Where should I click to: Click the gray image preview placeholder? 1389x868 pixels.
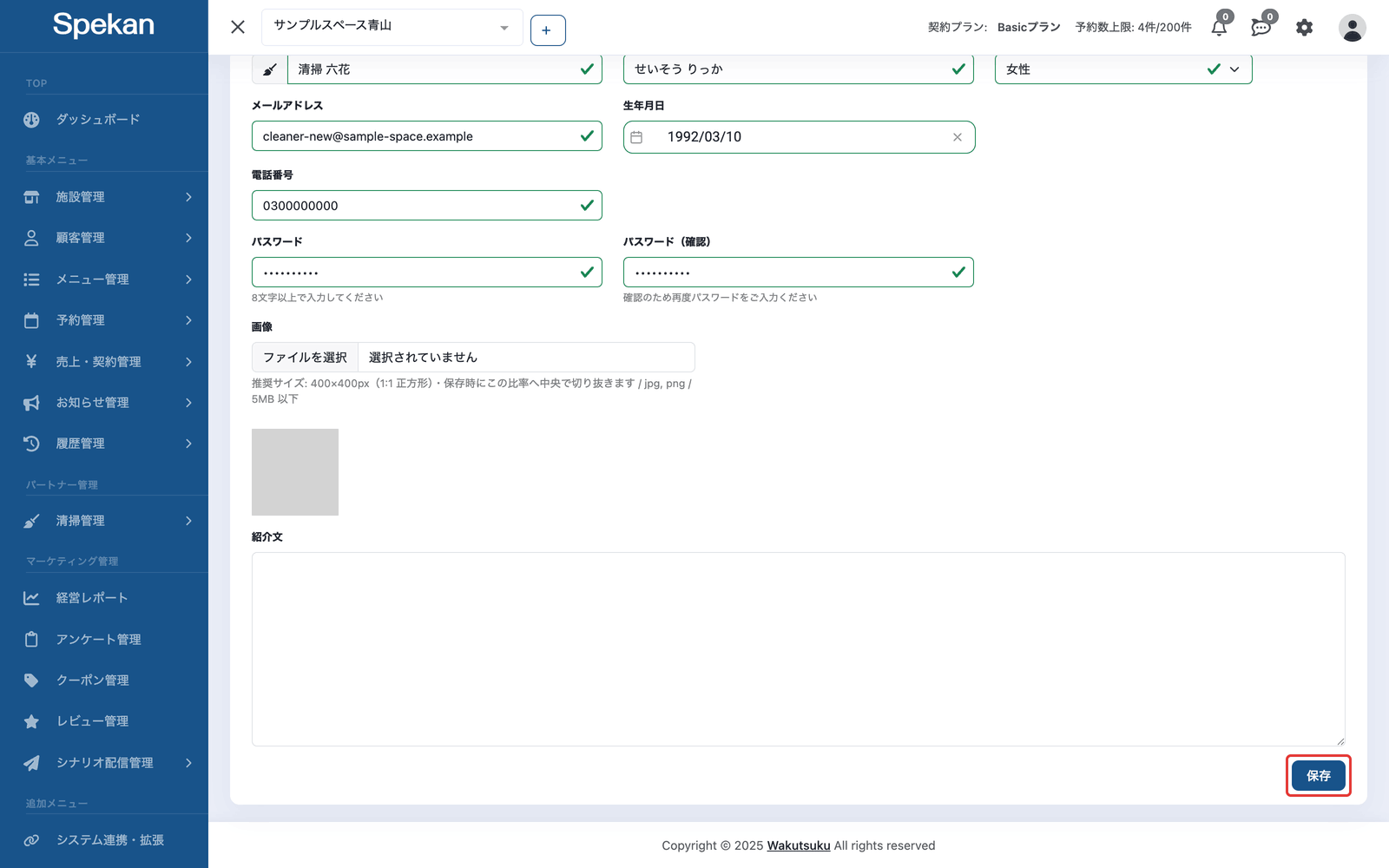pos(295,472)
